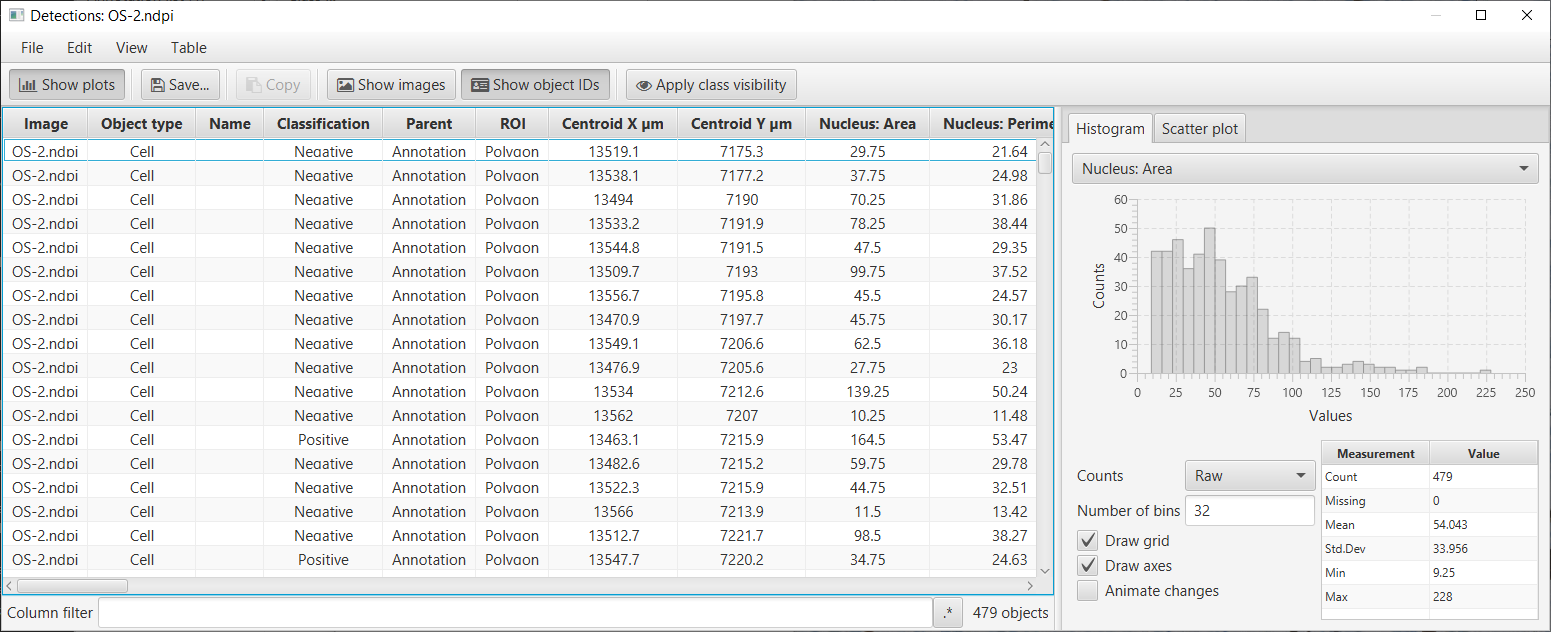Sort by Centroid X µm column header

[x=613, y=124]
